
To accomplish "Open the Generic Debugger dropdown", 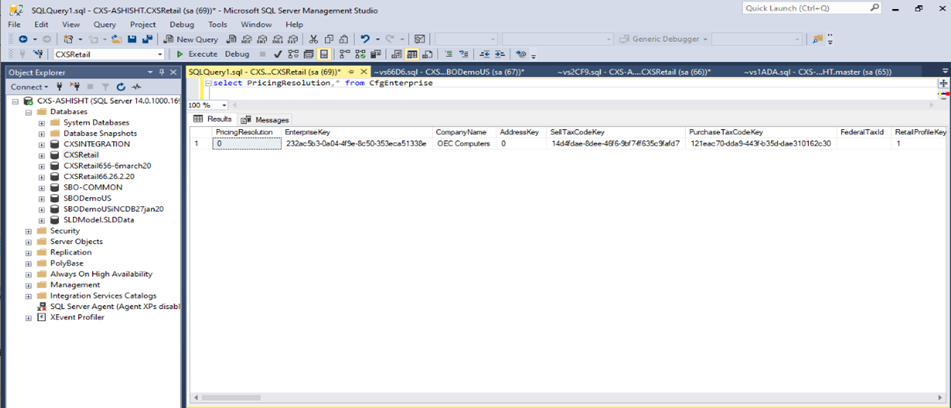I will tap(705, 39).
